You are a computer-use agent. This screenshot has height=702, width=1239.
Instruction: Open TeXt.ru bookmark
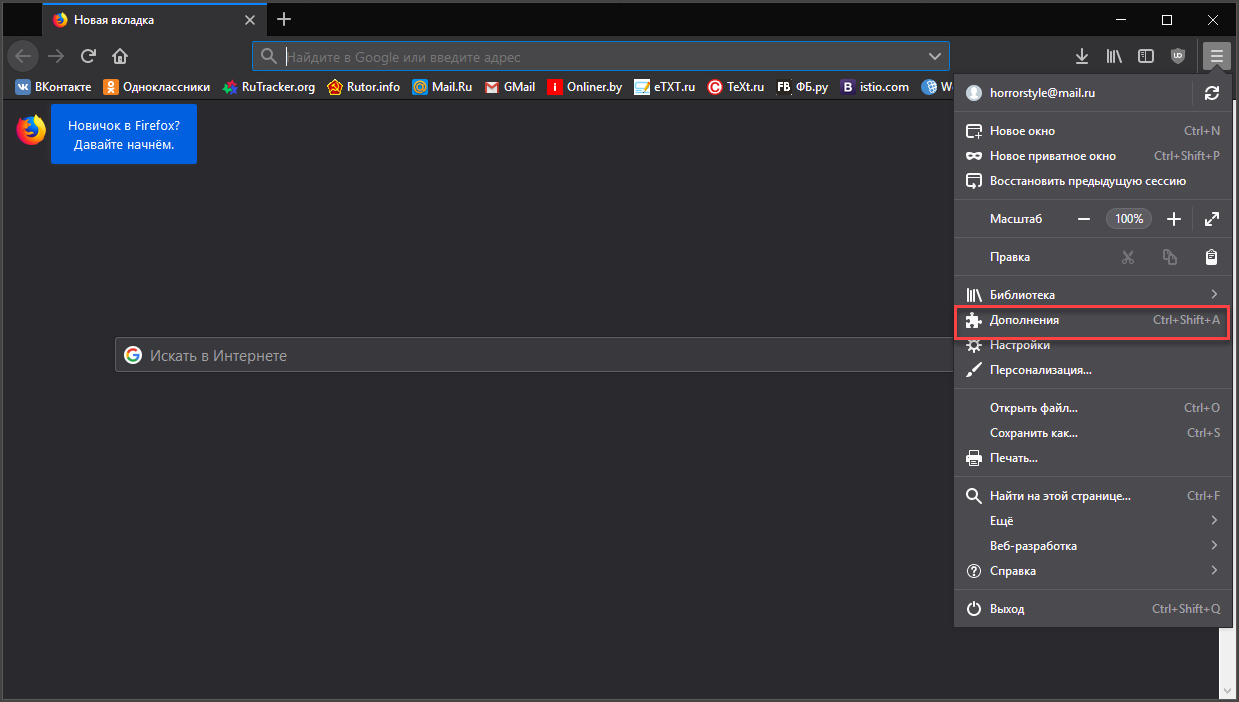[x=736, y=87]
